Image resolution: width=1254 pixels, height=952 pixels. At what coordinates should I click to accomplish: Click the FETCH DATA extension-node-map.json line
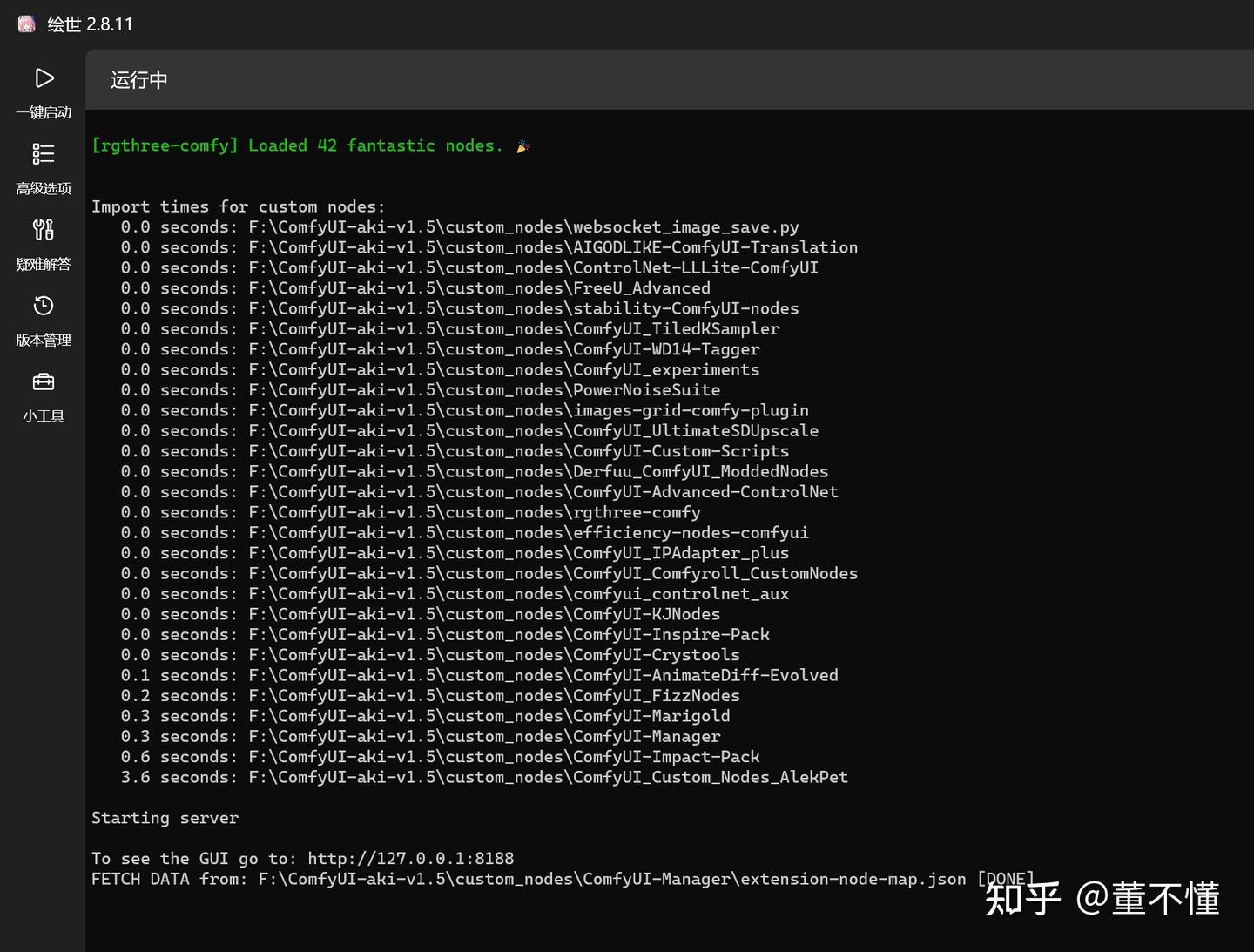point(563,879)
